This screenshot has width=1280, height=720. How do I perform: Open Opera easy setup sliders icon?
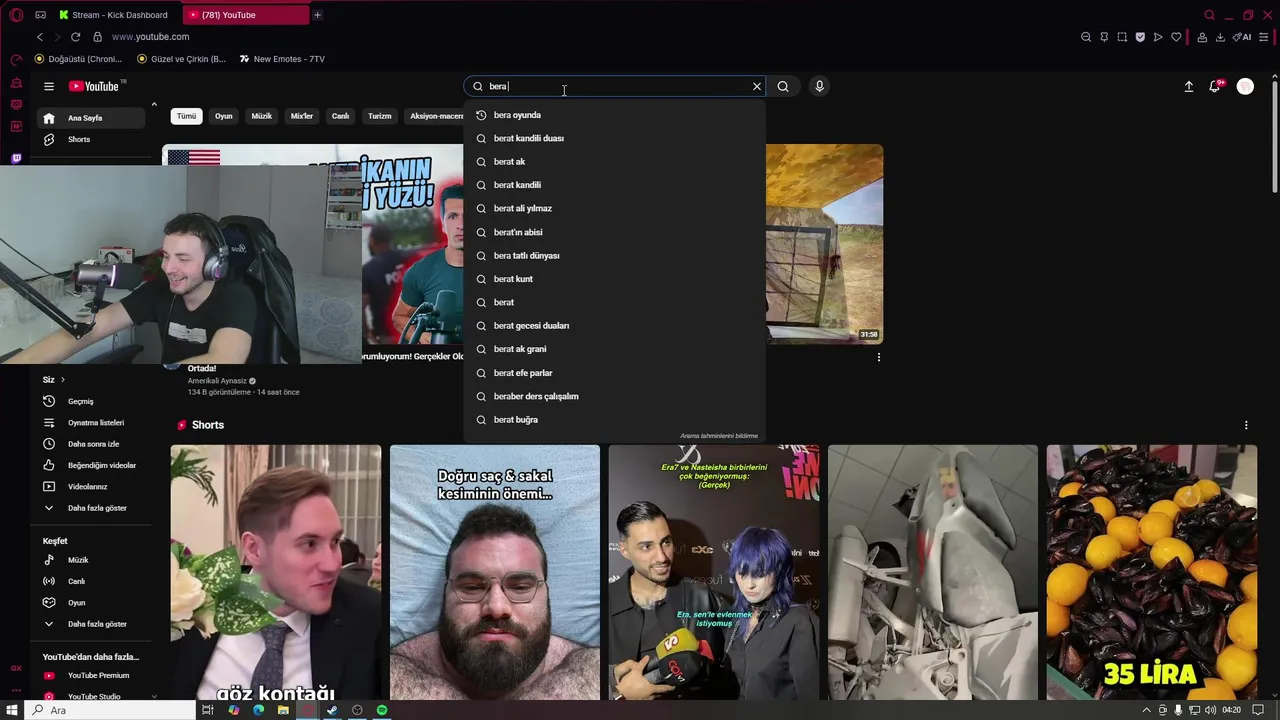pyautogui.click(x=1264, y=37)
